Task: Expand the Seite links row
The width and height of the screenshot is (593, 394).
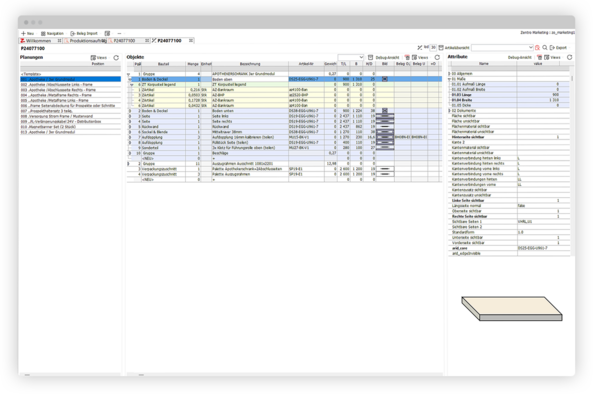Action: click(129, 116)
